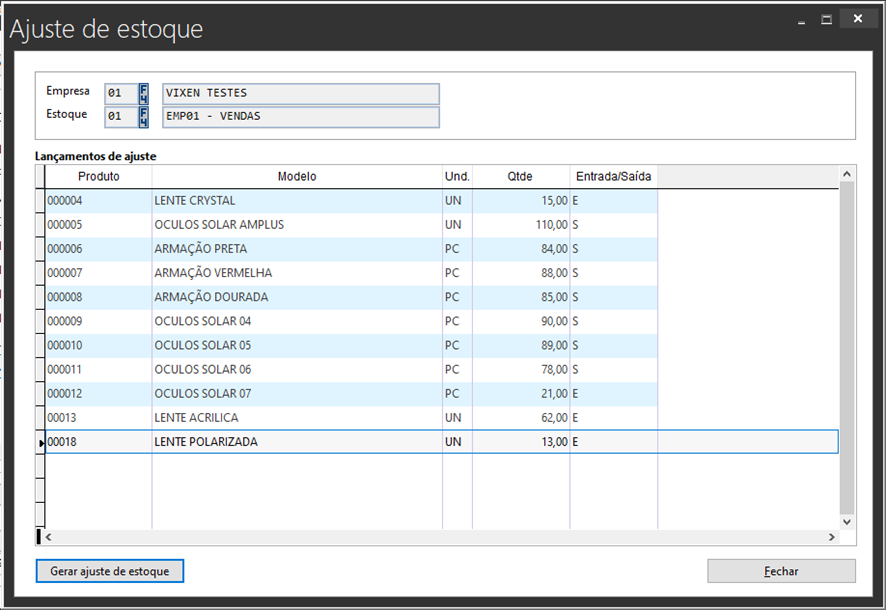Sort by the Produto column header
886x610 pixels.
[x=98, y=177]
